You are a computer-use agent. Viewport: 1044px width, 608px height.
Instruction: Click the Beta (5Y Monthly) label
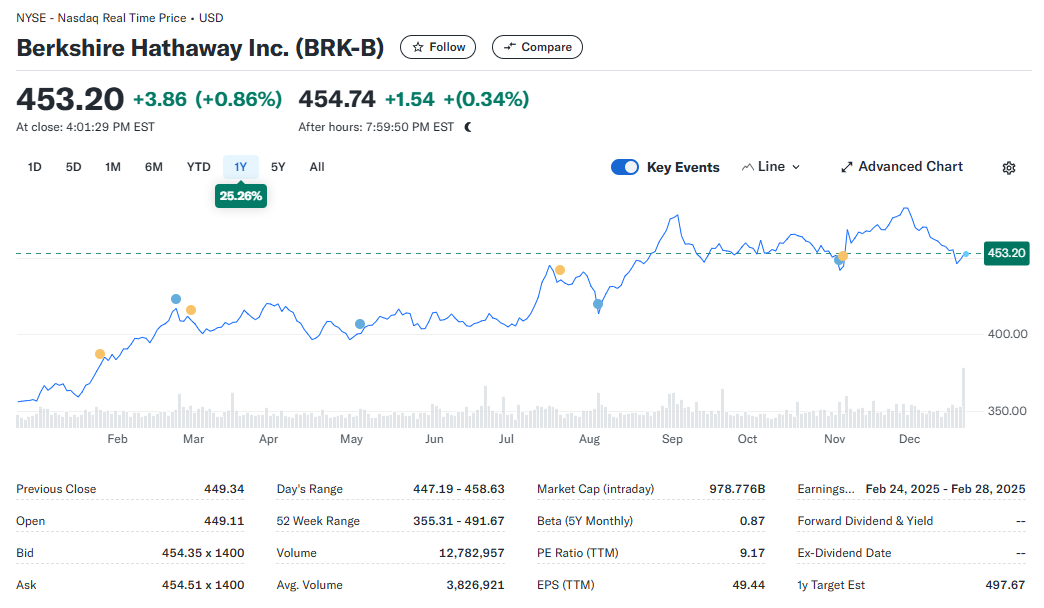585,521
